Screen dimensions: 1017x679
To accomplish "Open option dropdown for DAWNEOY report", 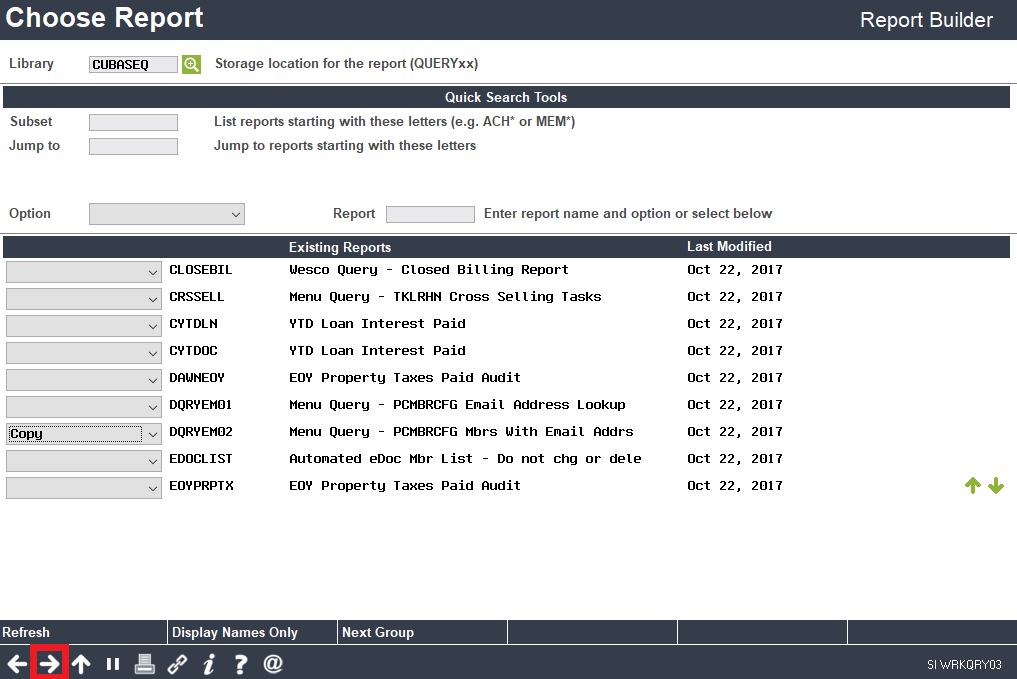I will (x=84, y=379).
